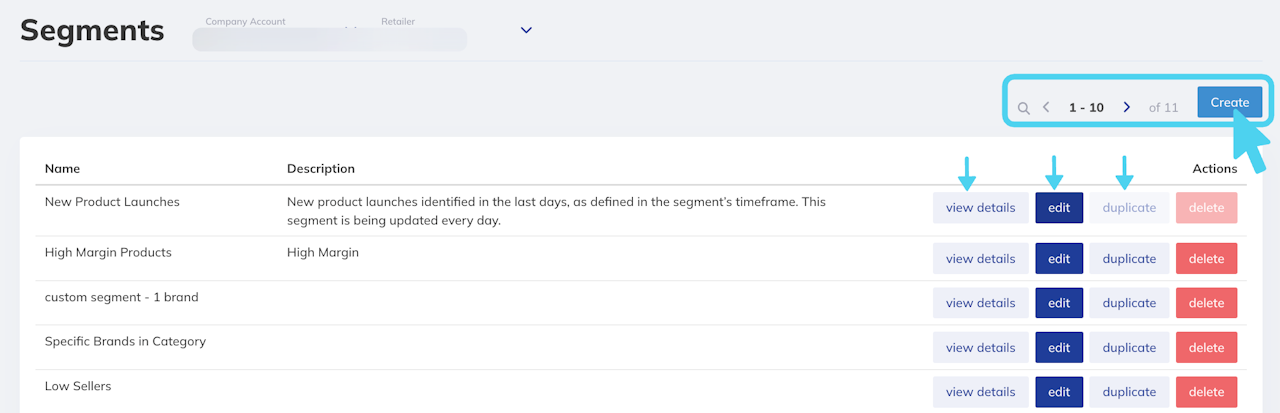Duplicate the Specific Brands in Category segment
This screenshot has height=413, width=1280.
click(x=1129, y=348)
